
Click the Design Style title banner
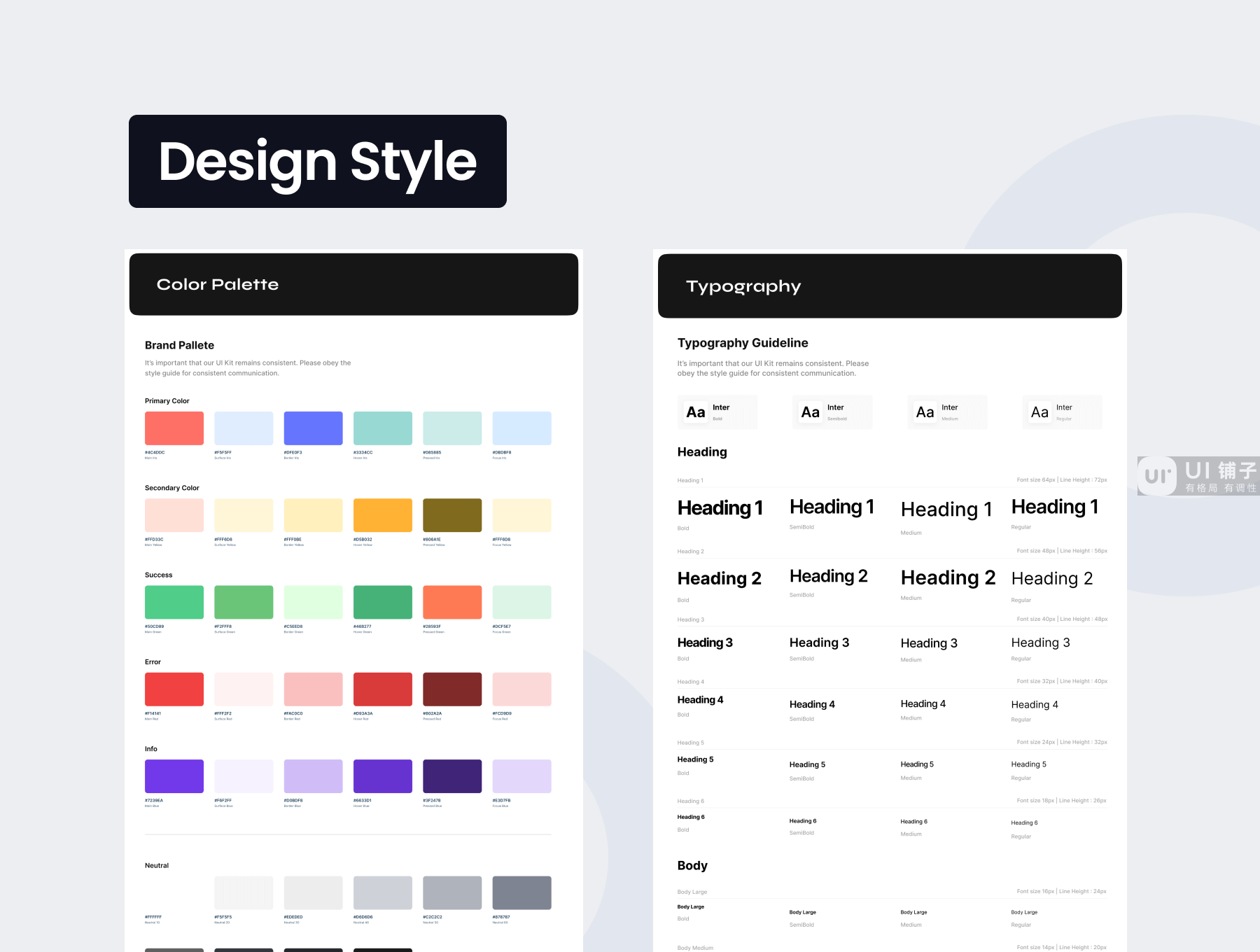click(x=318, y=162)
